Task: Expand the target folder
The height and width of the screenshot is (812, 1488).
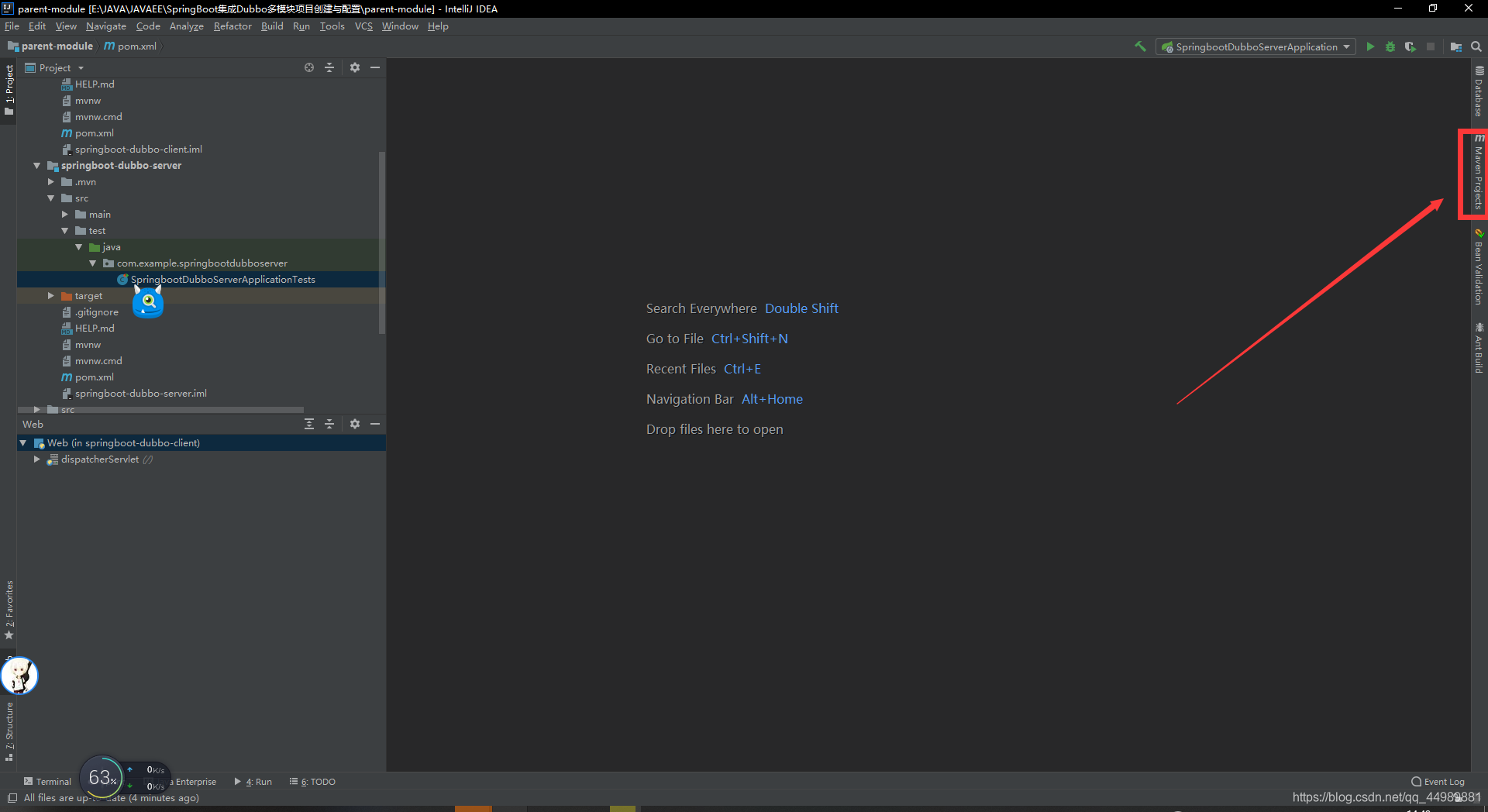Action: coord(50,295)
